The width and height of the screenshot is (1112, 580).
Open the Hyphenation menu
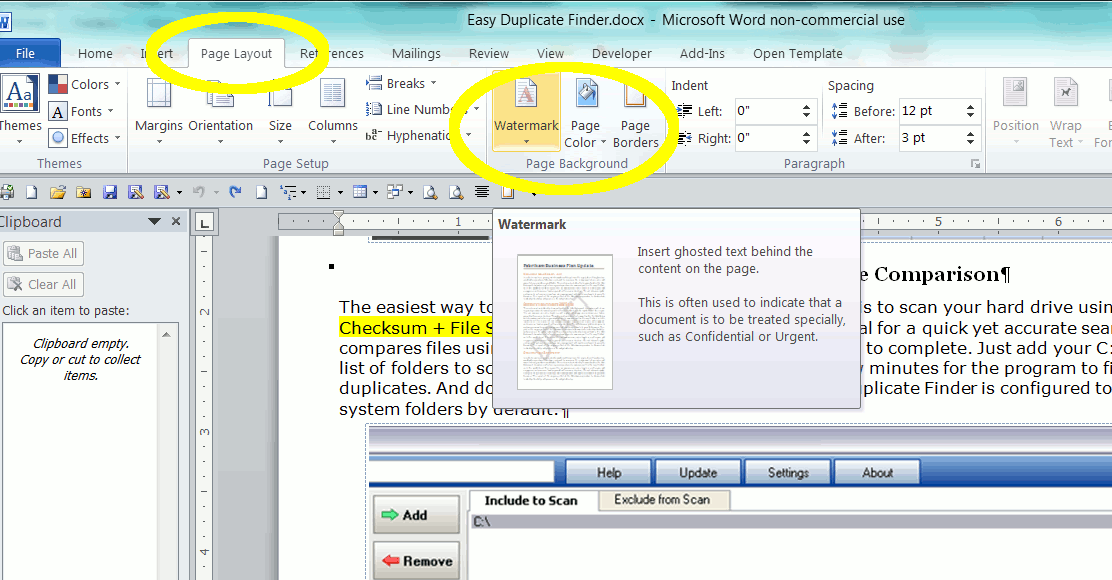pyautogui.click(x=418, y=135)
